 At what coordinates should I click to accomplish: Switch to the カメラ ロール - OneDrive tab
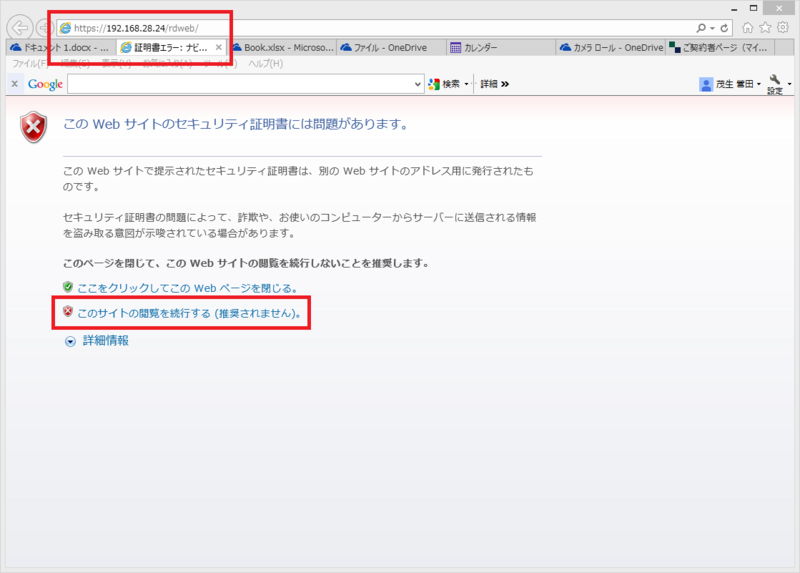[x=611, y=47]
